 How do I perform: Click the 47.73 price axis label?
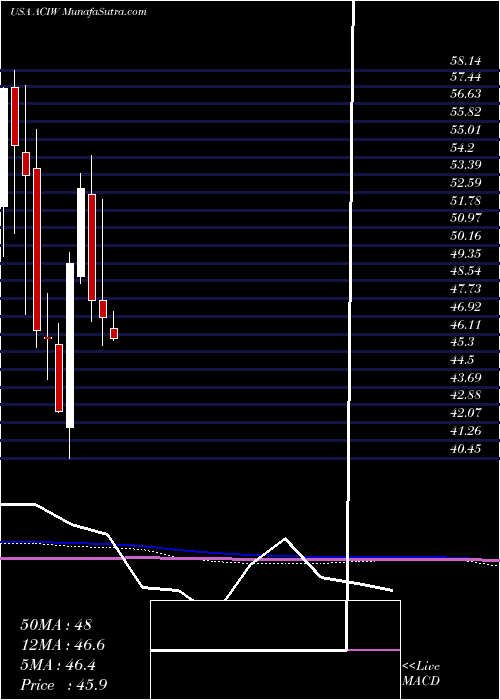(x=466, y=289)
